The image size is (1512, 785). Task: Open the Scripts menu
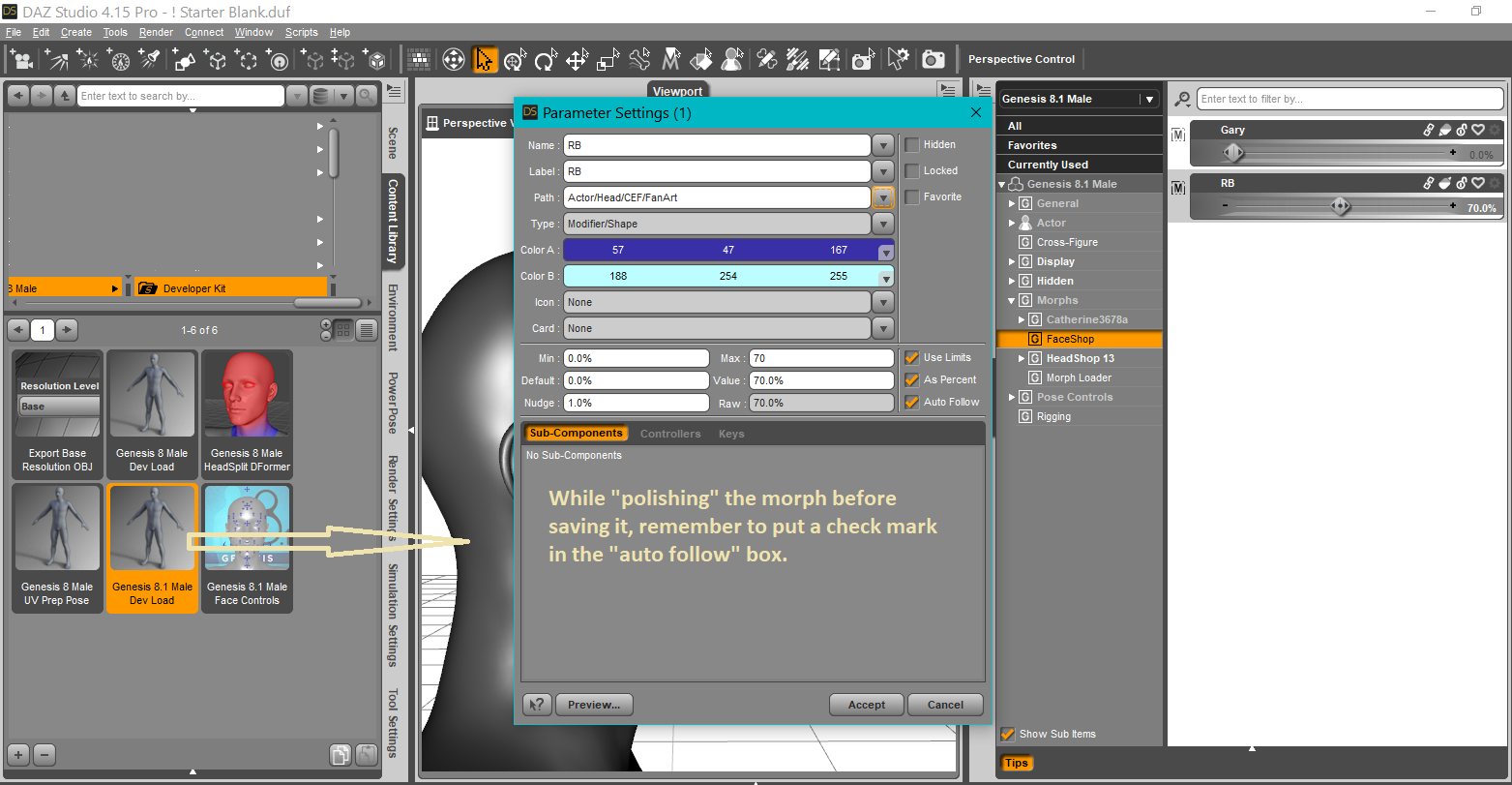pyautogui.click(x=302, y=32)
